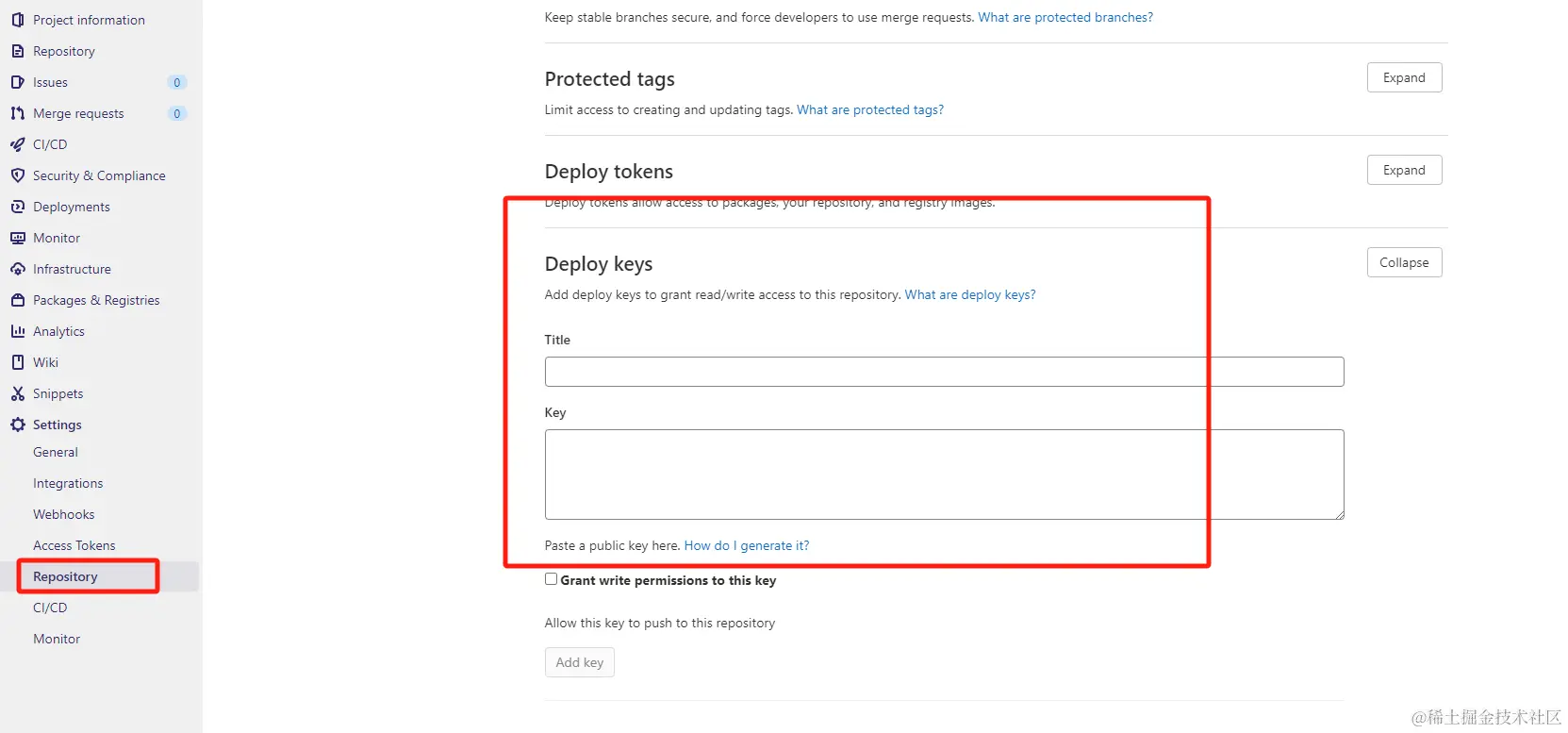This screenshot has height=733, width=1568.
Task: Click the Analytics chart icon
Action: pos(17,331)
